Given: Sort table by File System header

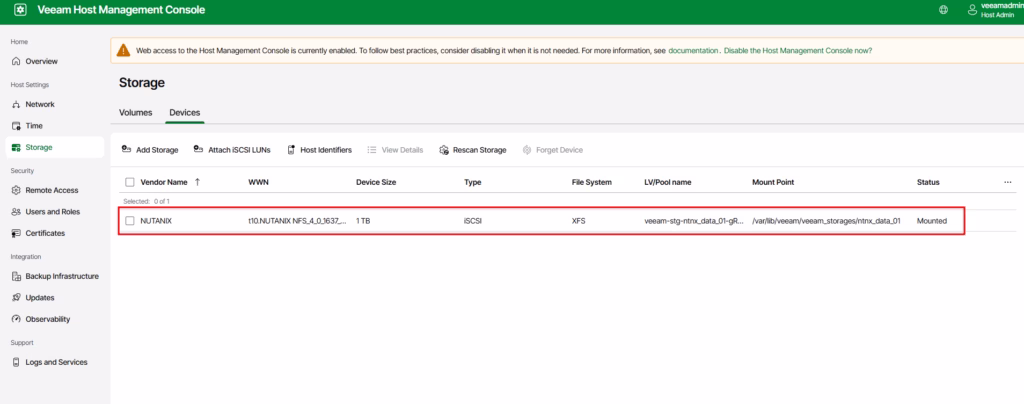Looking at the screenshot, I should 592,182.
